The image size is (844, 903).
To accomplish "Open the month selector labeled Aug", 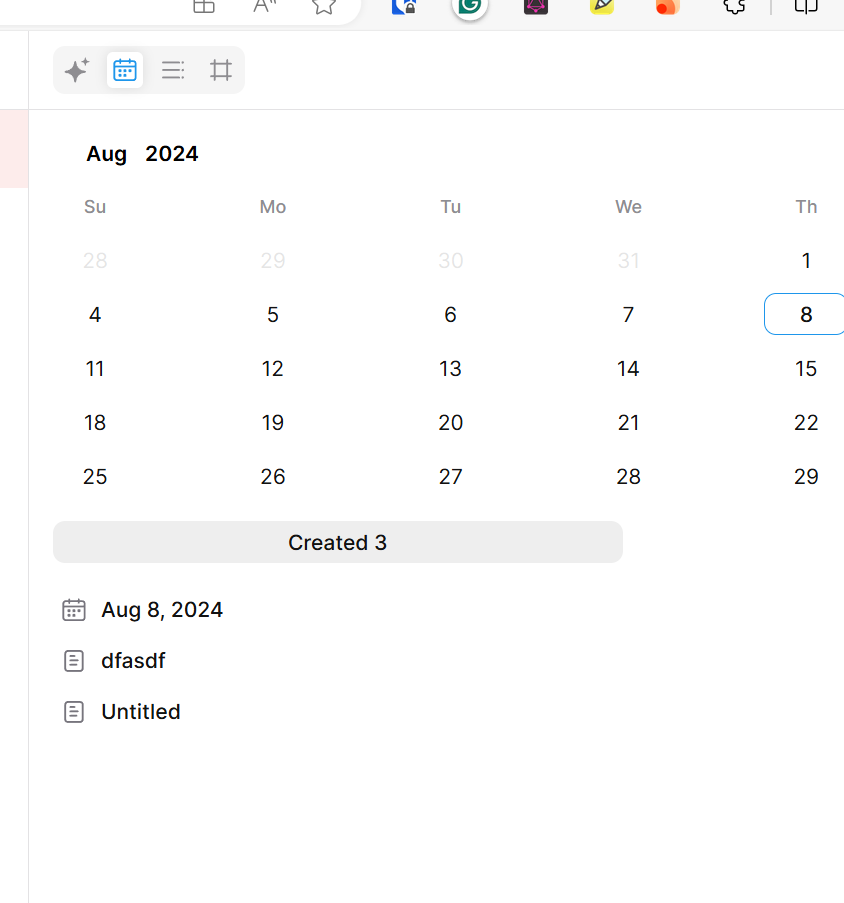I will [x=106, y=154].
